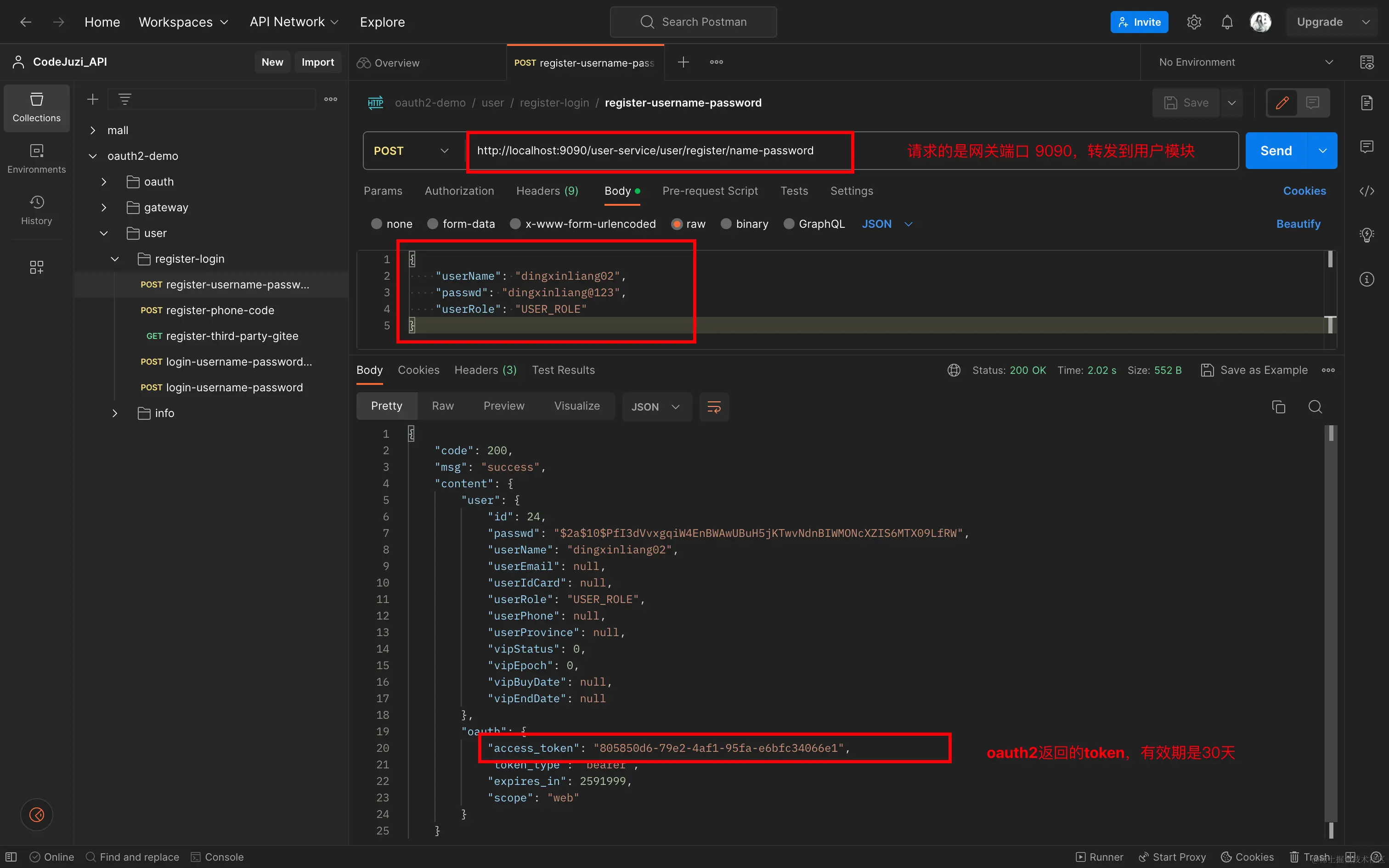Open the settings gear icon
The height and width of the screenshot is (868, 1389).
1194,22
